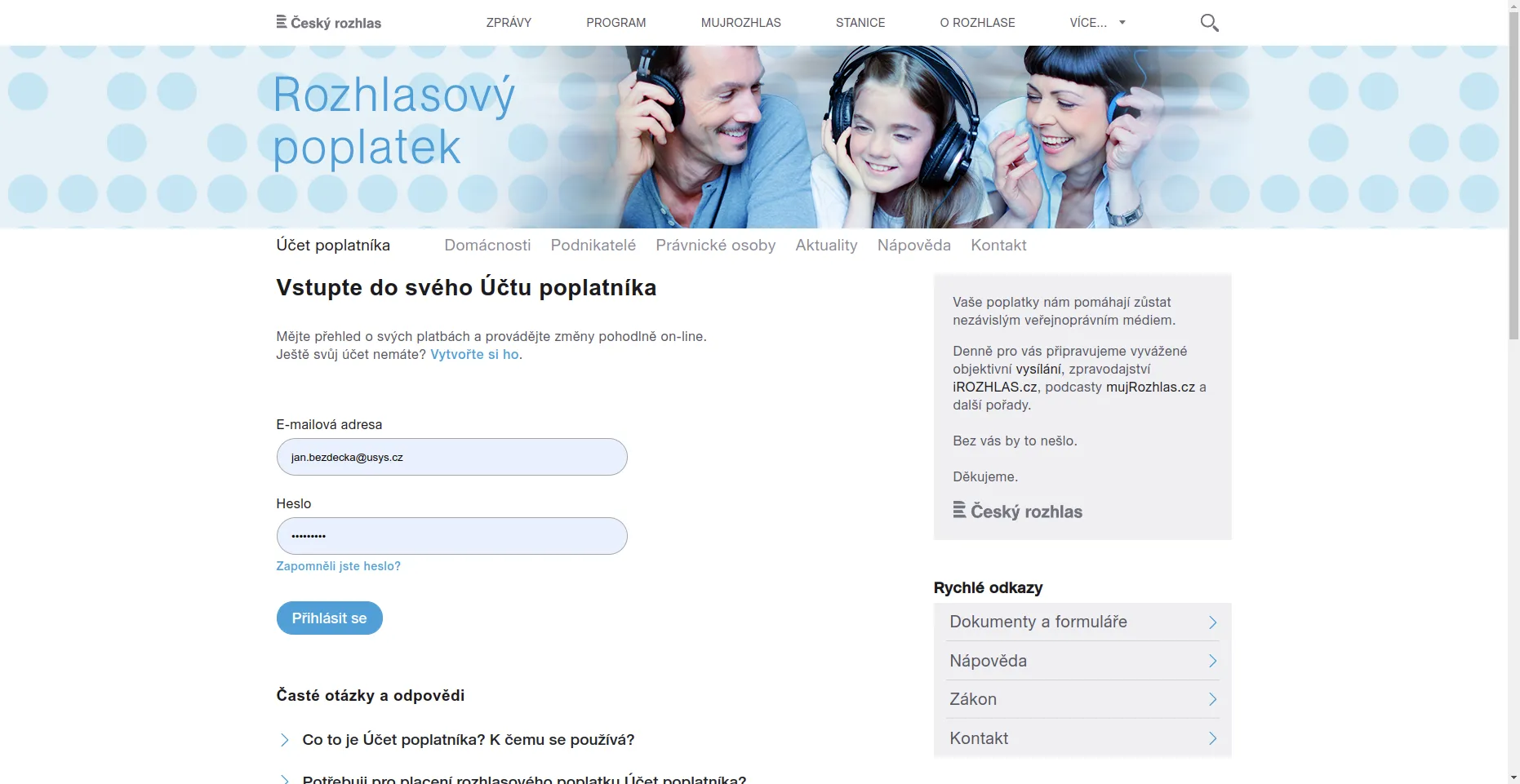This screenshot has width=1520, height=784.
Task: Open the iROZHLAS.cz link
Action: (995, 388)
